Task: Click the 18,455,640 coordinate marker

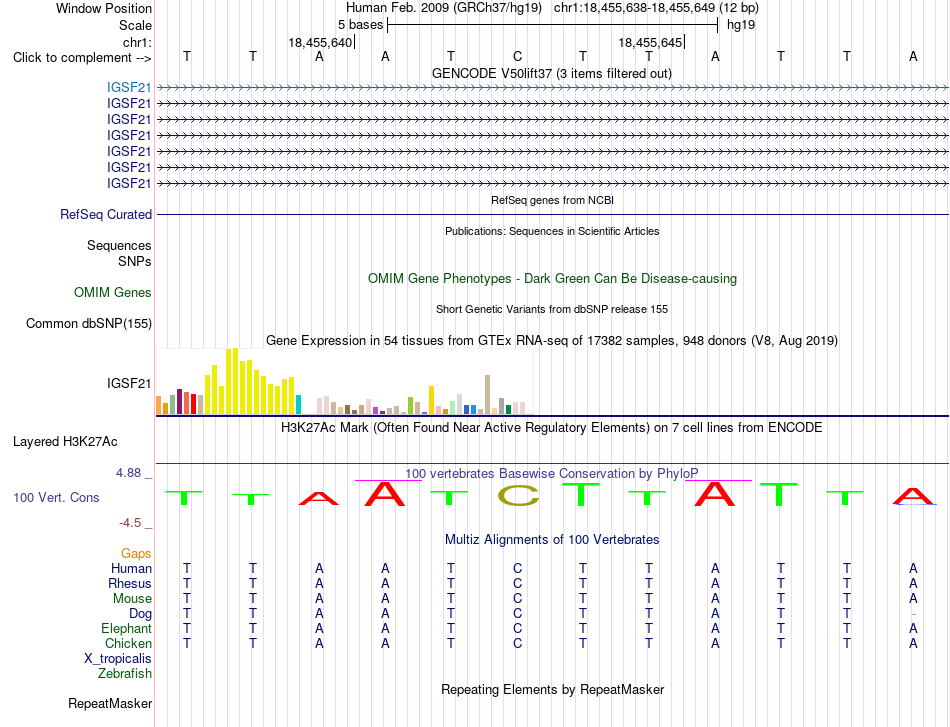Action: [320, 42]
